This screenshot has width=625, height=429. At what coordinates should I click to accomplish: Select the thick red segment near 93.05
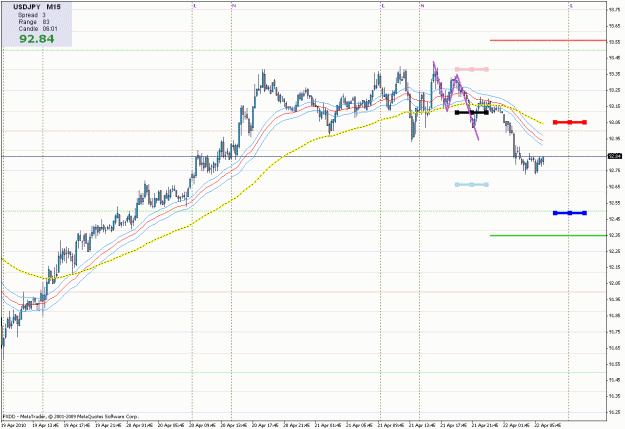tap(570, 122)
